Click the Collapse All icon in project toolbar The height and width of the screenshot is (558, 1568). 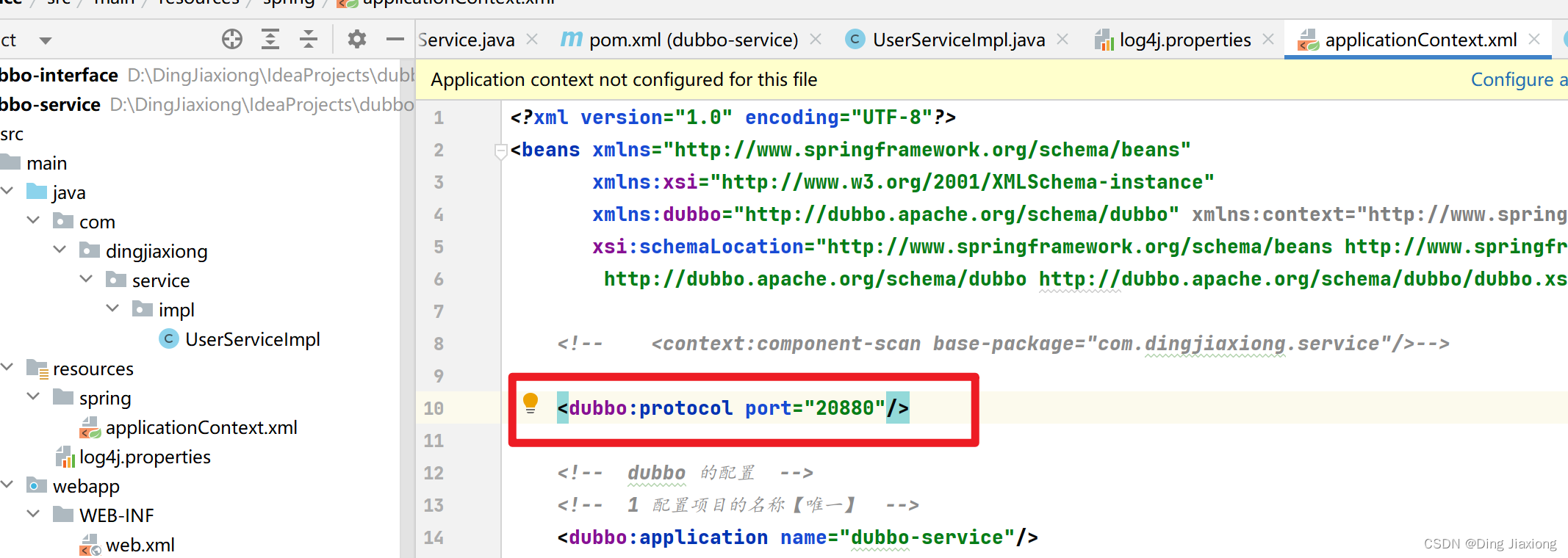tap(309, 39)
